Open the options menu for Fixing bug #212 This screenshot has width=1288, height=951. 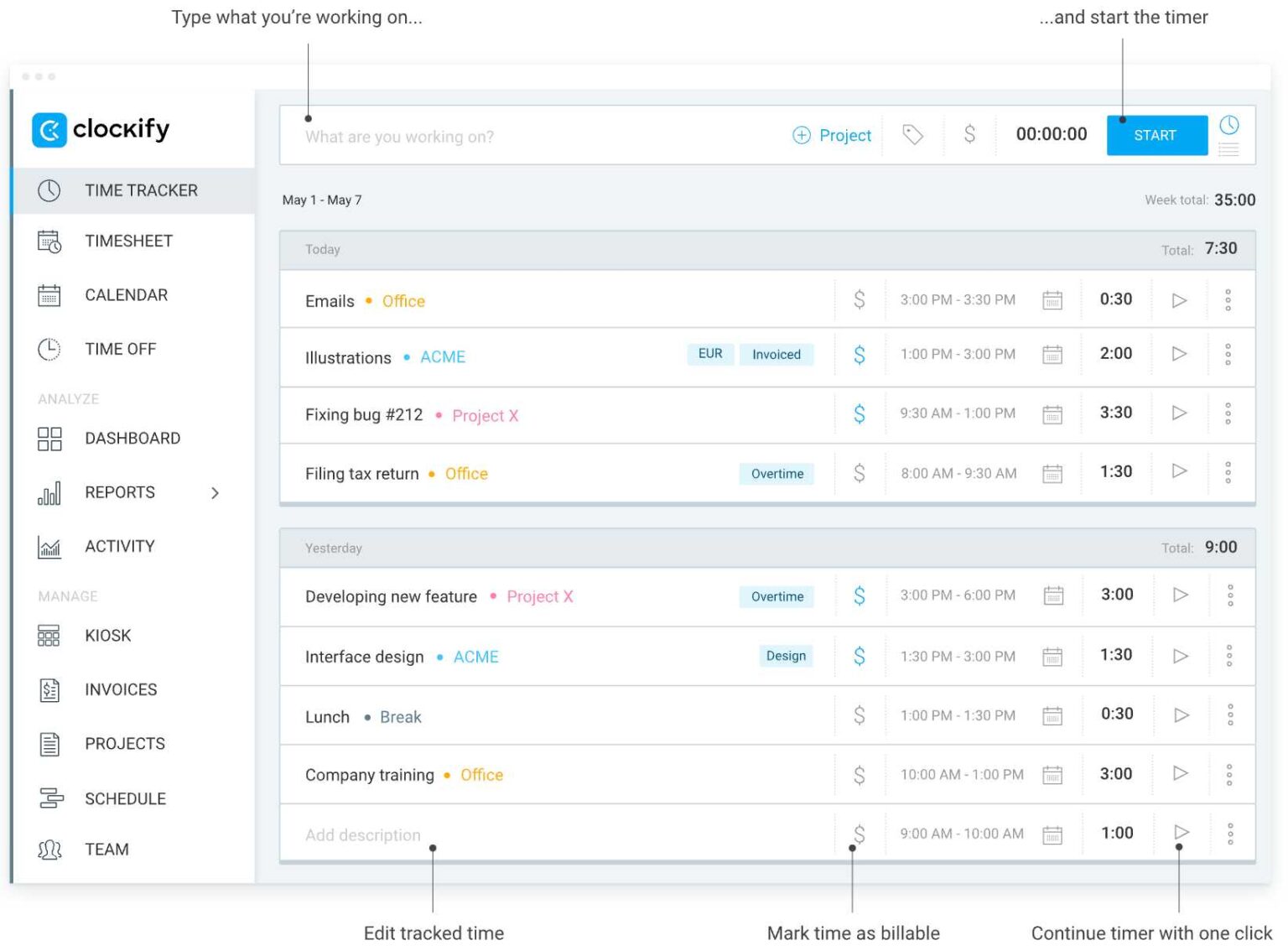tap(1228, 413)
